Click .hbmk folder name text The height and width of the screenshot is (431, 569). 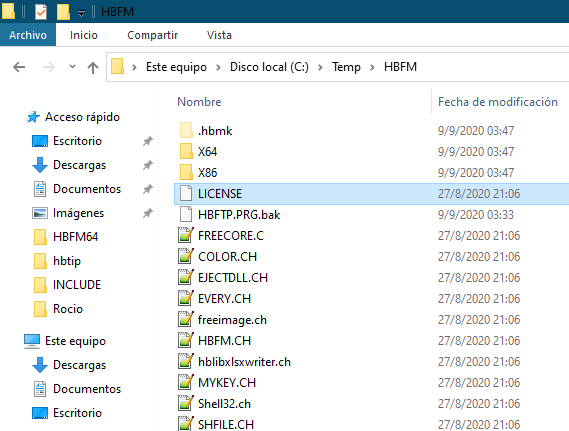pyautogui.click(x=215, y=131)
